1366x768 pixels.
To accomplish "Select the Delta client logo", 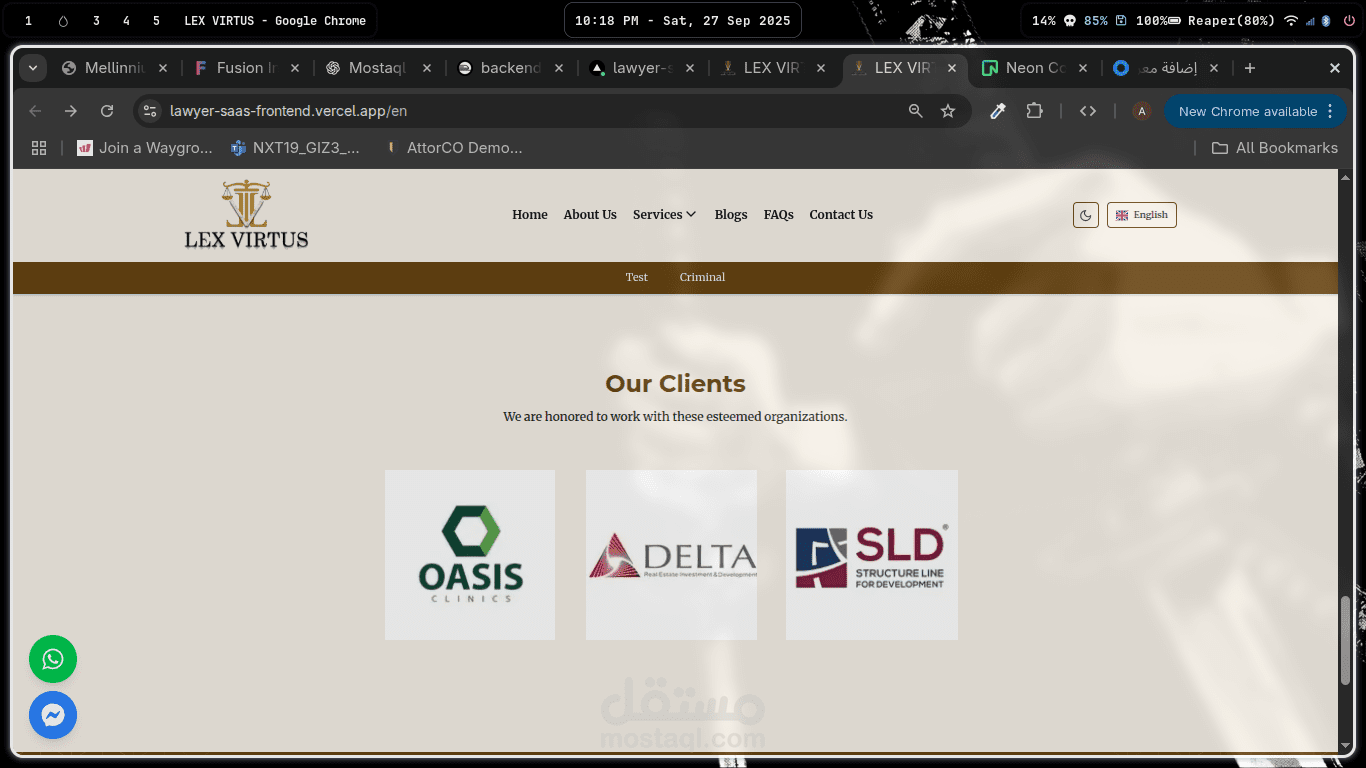I will coord(671,555).
